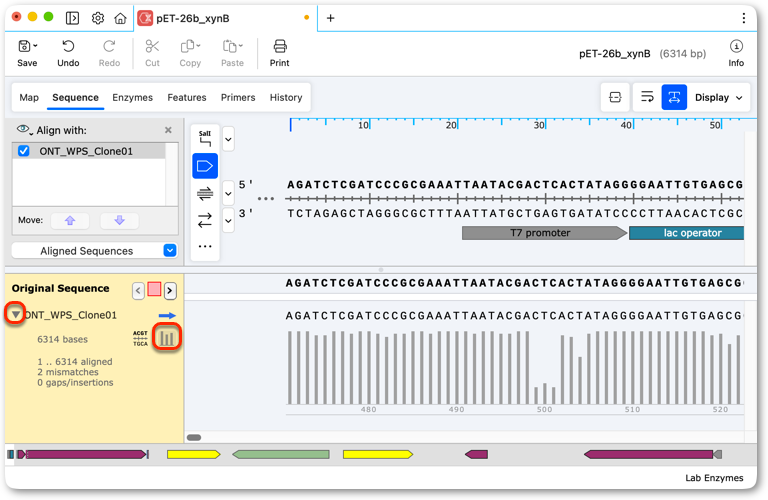Open the Copy options dropdown arrow

[198, 46]
